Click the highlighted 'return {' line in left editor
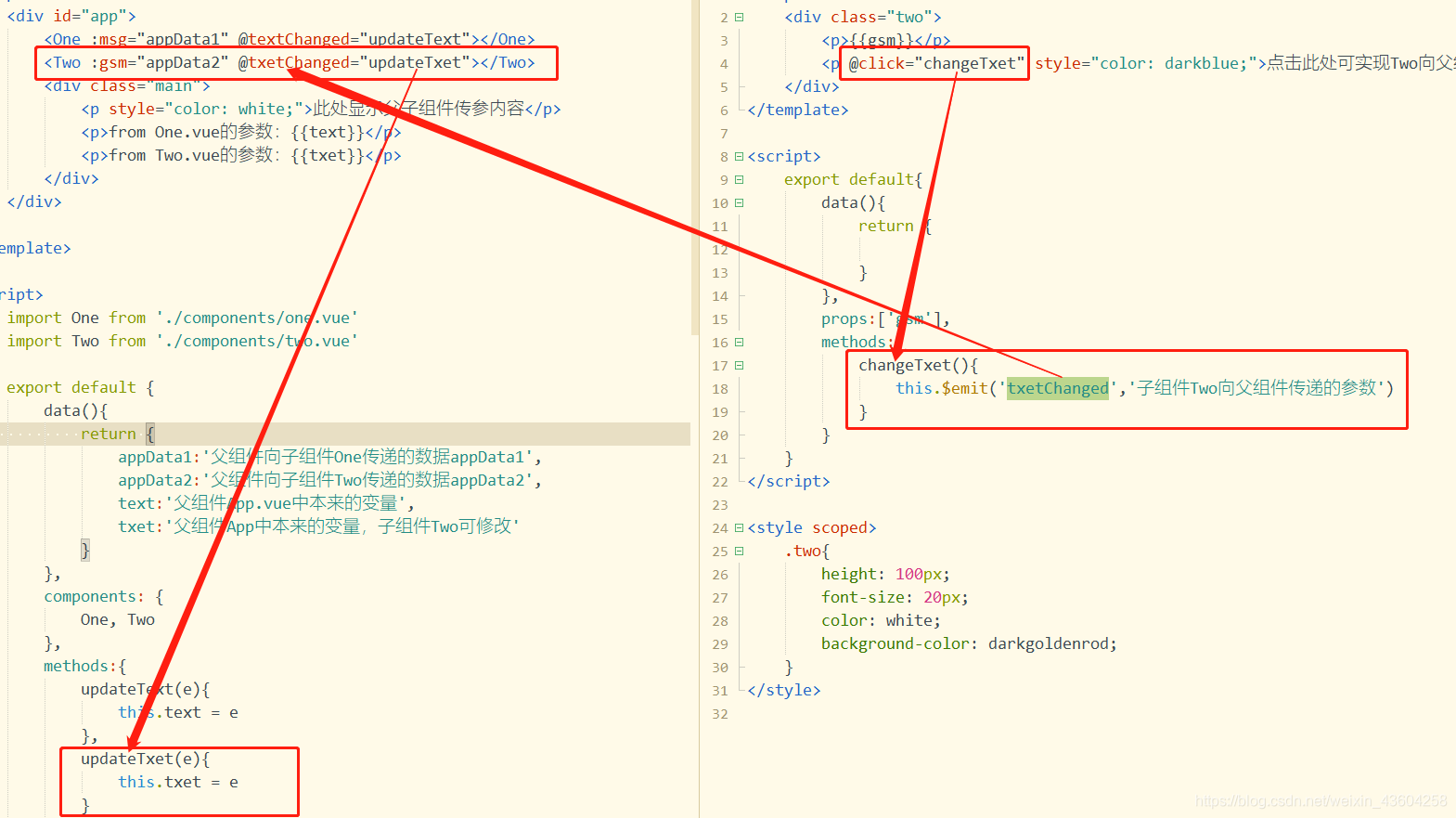 (x=118, y=434)
